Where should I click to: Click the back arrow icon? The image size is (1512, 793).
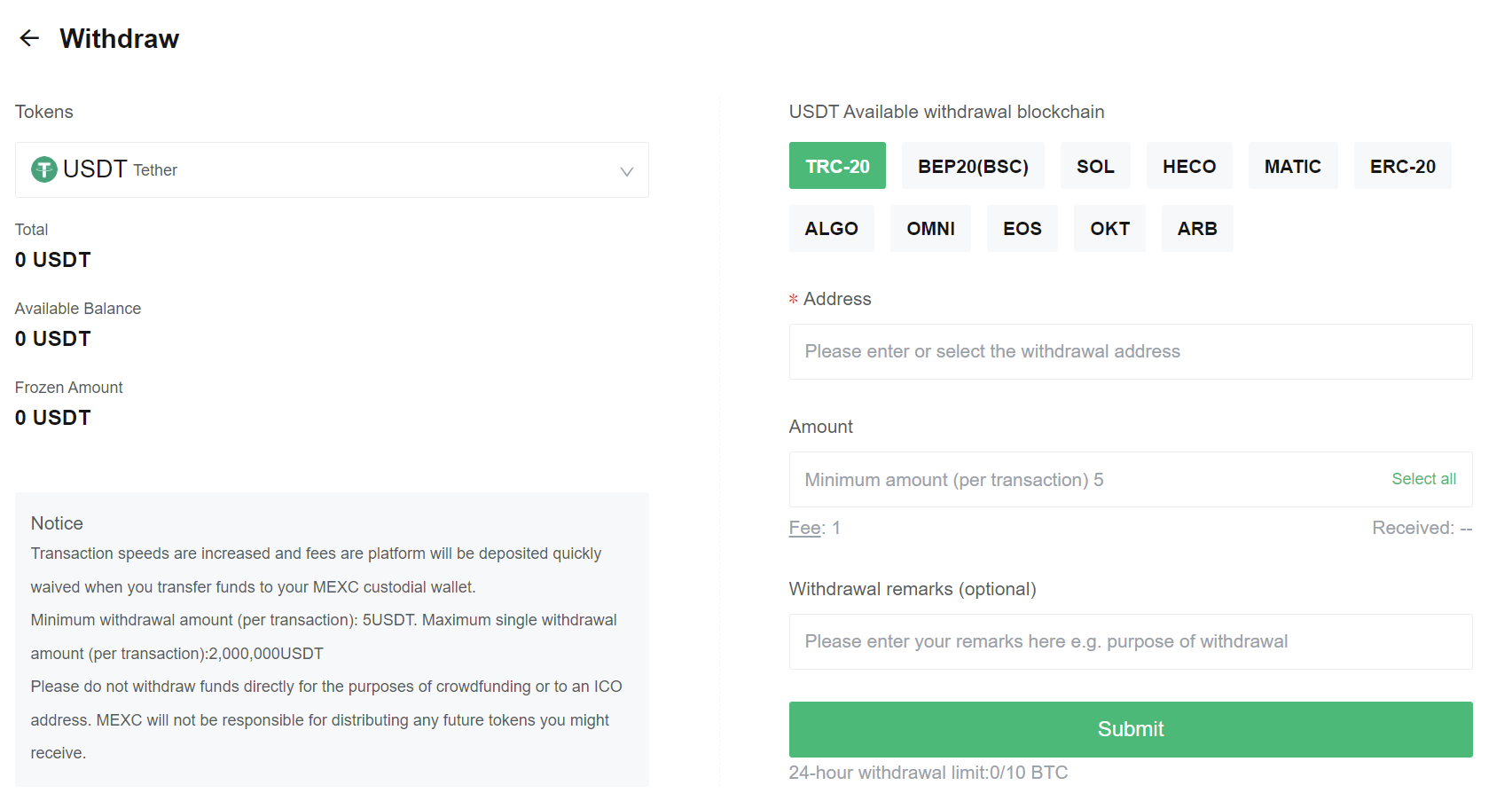coord(29,38)
